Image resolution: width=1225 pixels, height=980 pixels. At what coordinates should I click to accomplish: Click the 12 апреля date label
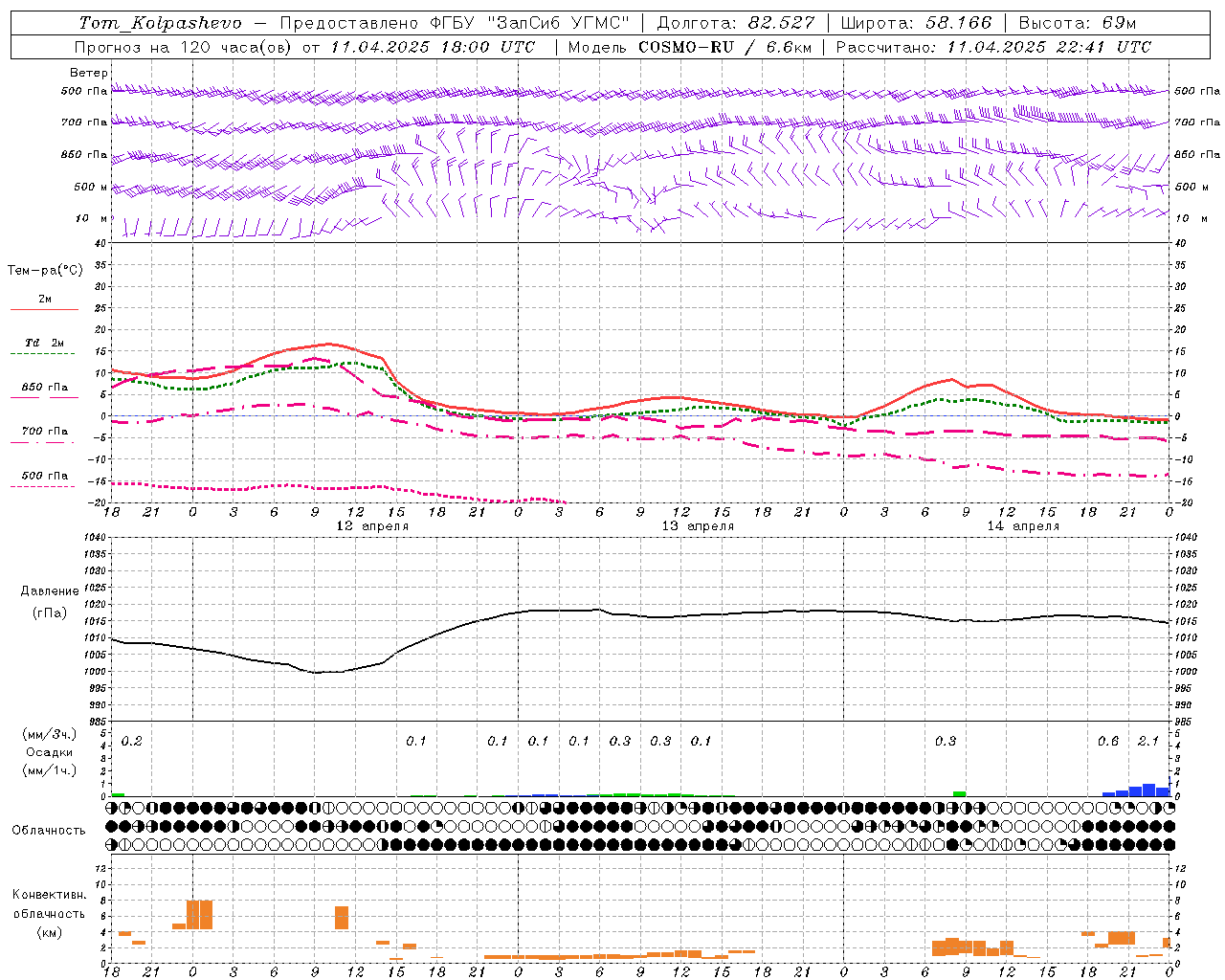point(372,526)
